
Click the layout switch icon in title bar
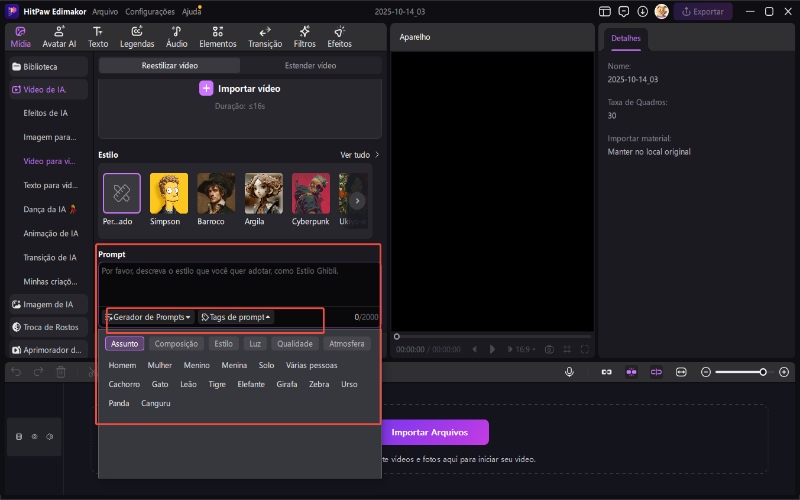[605, 11]
